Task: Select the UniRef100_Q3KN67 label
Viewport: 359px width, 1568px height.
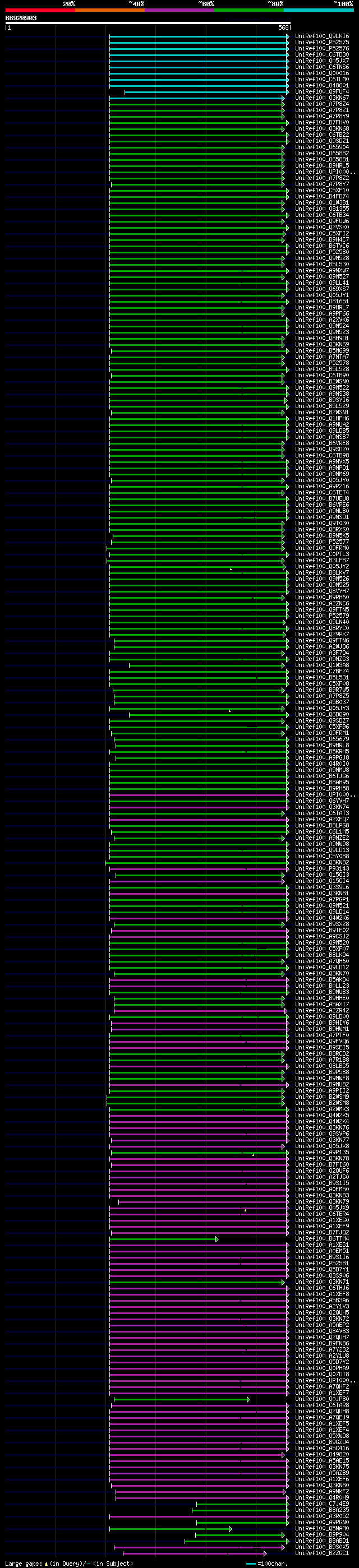Action: (323, 98)
